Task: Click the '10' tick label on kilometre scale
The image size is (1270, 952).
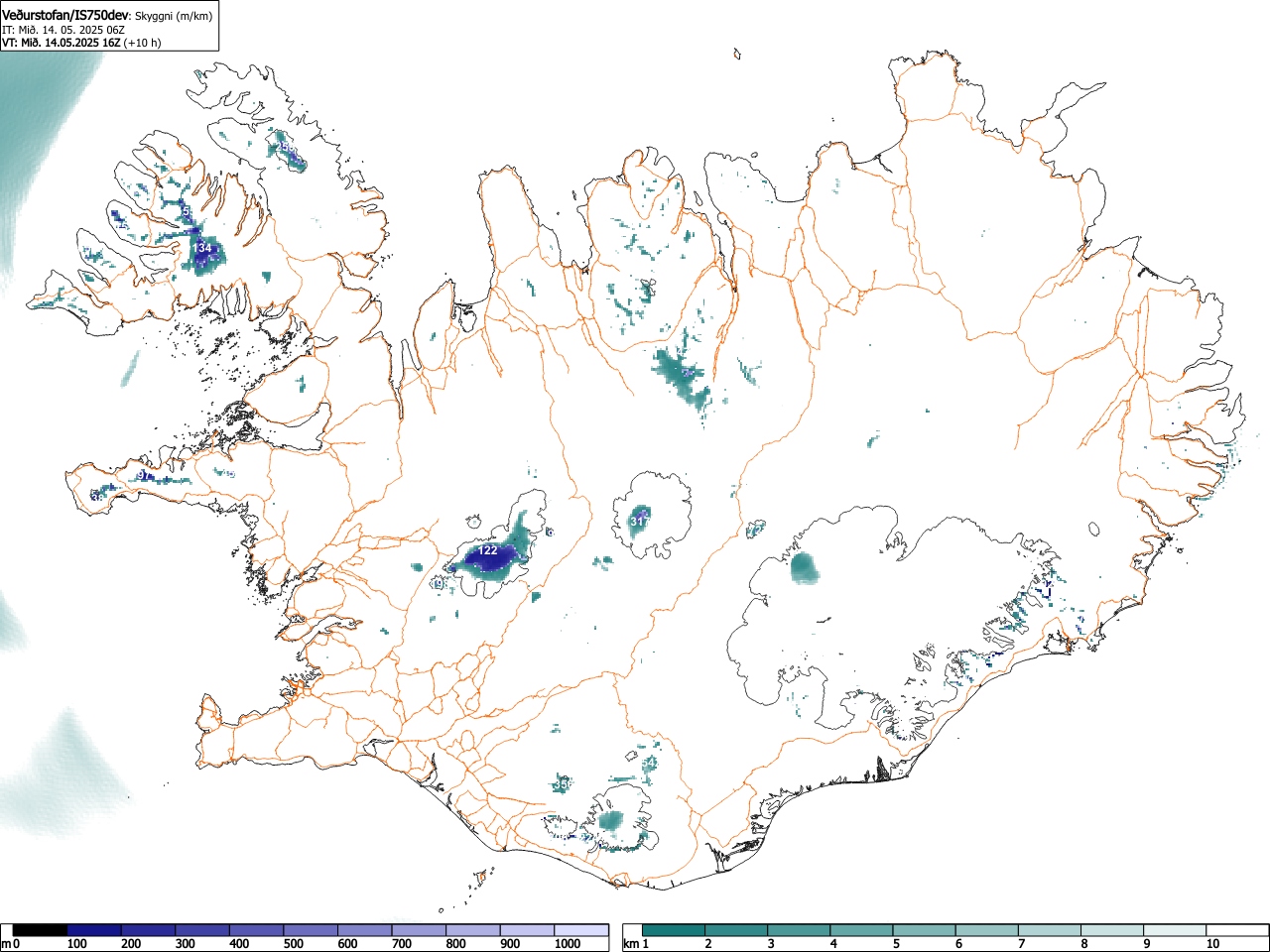Action: (x=1212, y=944)
